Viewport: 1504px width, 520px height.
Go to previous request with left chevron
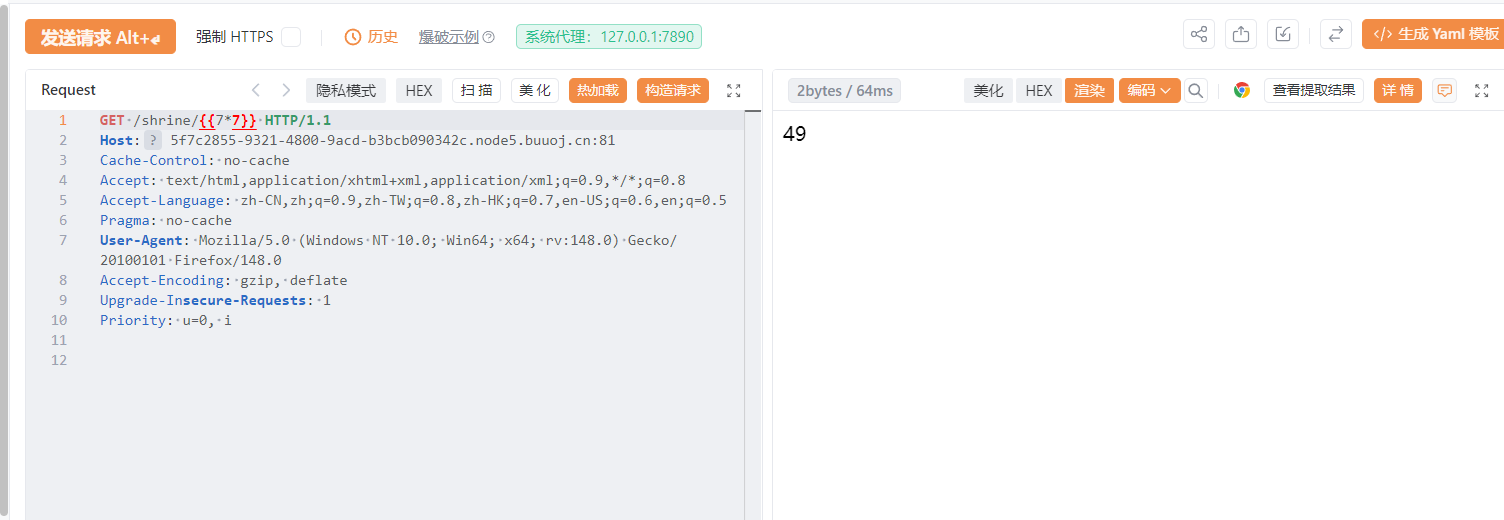[256, 90]
